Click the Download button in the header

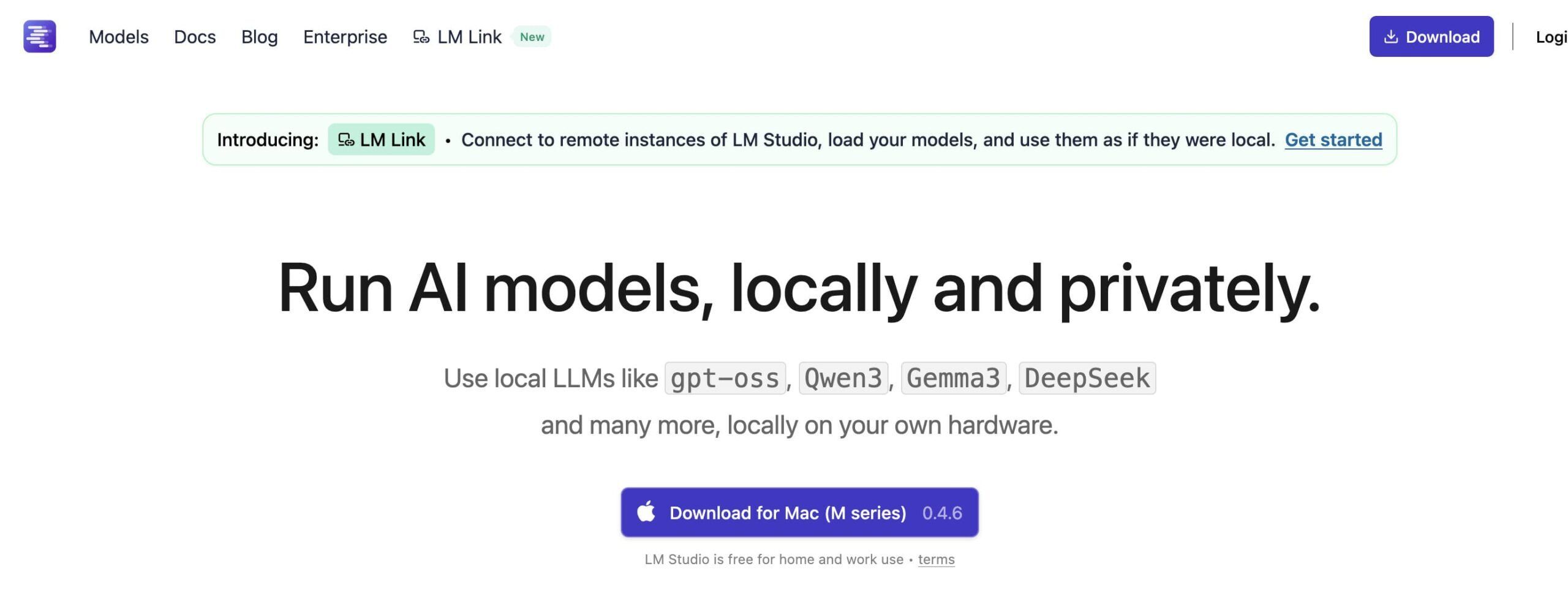tap(1431, 36)
